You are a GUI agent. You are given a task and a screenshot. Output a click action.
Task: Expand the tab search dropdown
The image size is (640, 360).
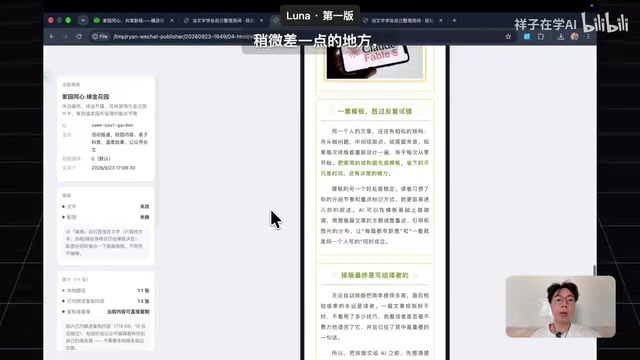click(x=83, y=20)
